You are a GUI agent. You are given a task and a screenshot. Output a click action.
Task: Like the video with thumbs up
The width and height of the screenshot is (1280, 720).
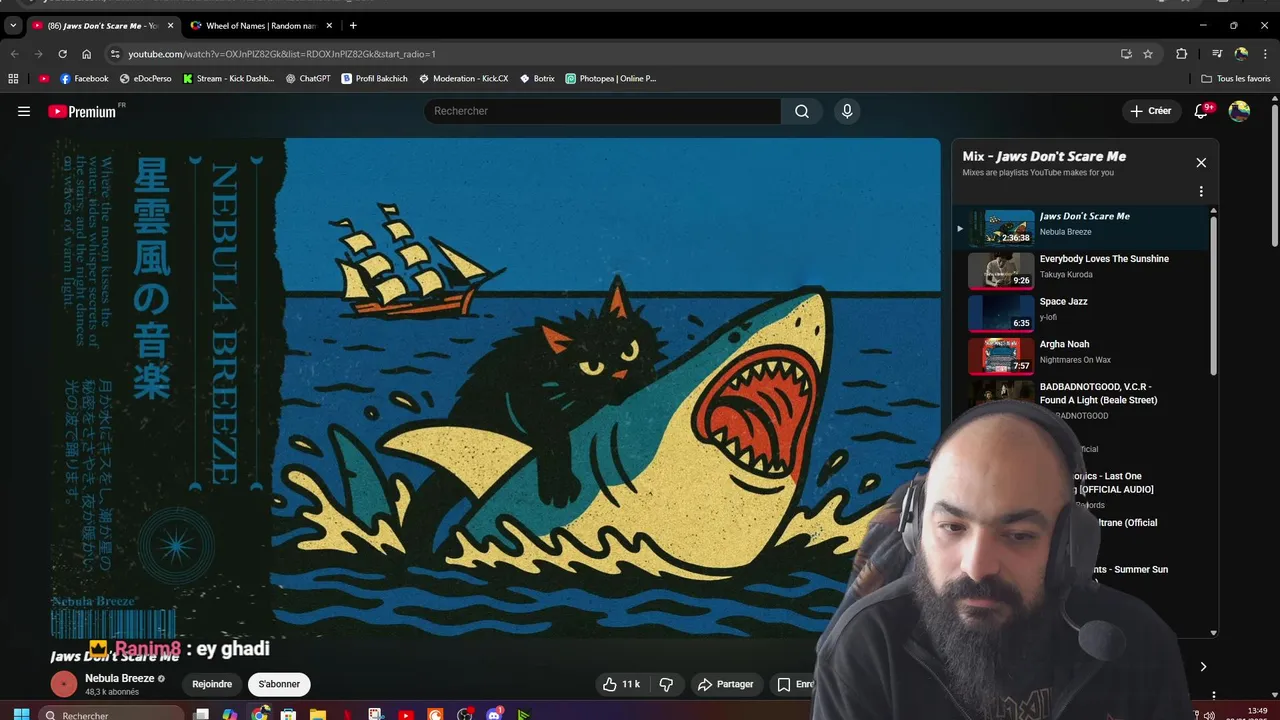tap(620, 684)
